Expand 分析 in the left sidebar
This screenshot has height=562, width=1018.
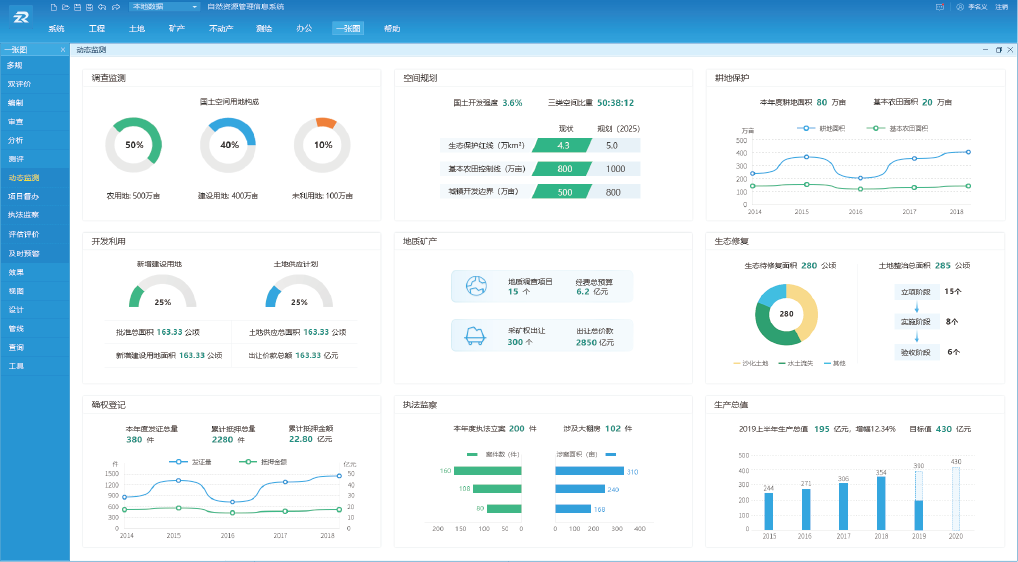[x=16, y=140]
